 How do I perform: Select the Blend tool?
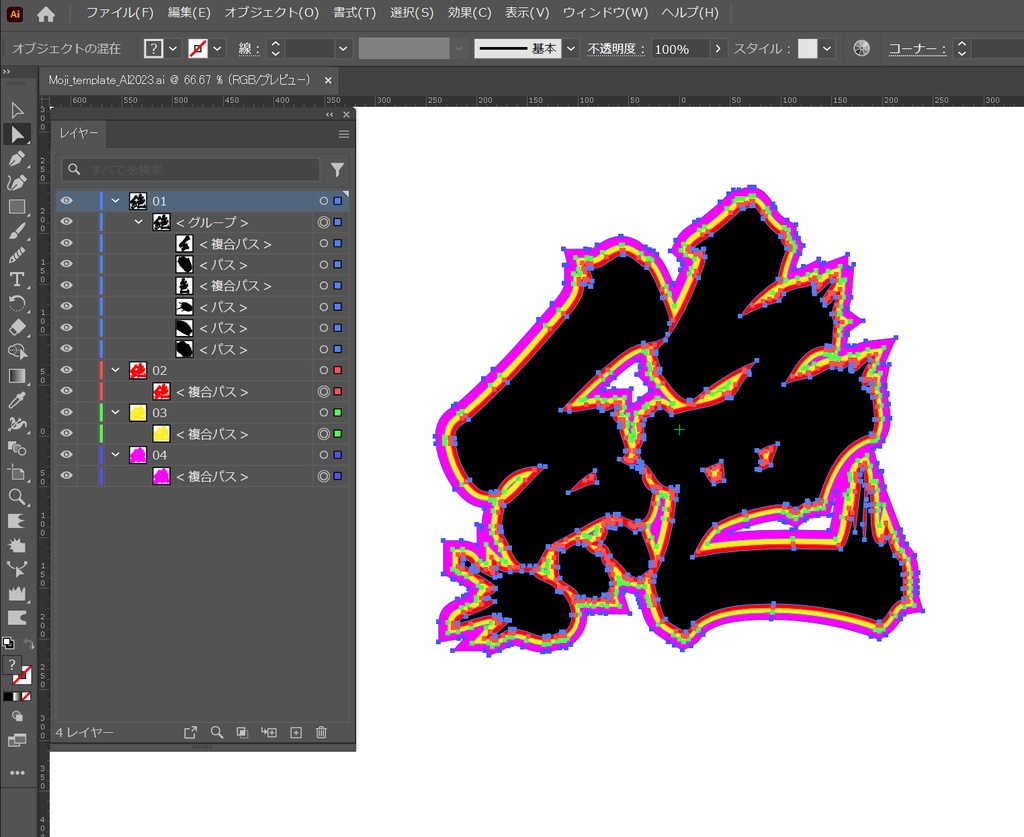pos(17,449)
